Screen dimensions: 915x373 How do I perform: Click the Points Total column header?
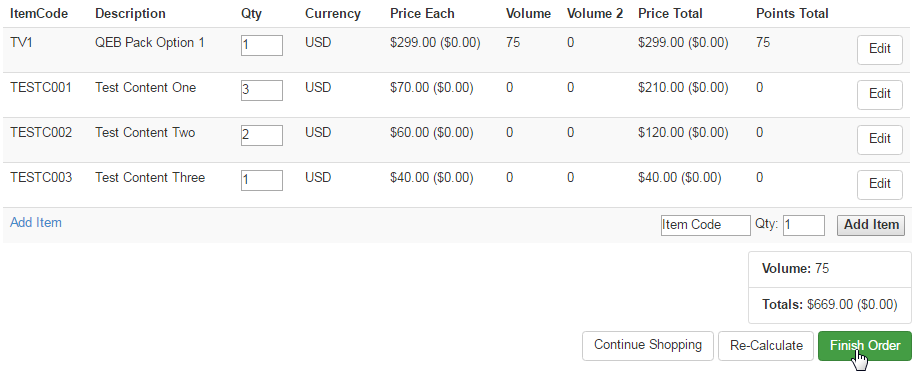792,13
